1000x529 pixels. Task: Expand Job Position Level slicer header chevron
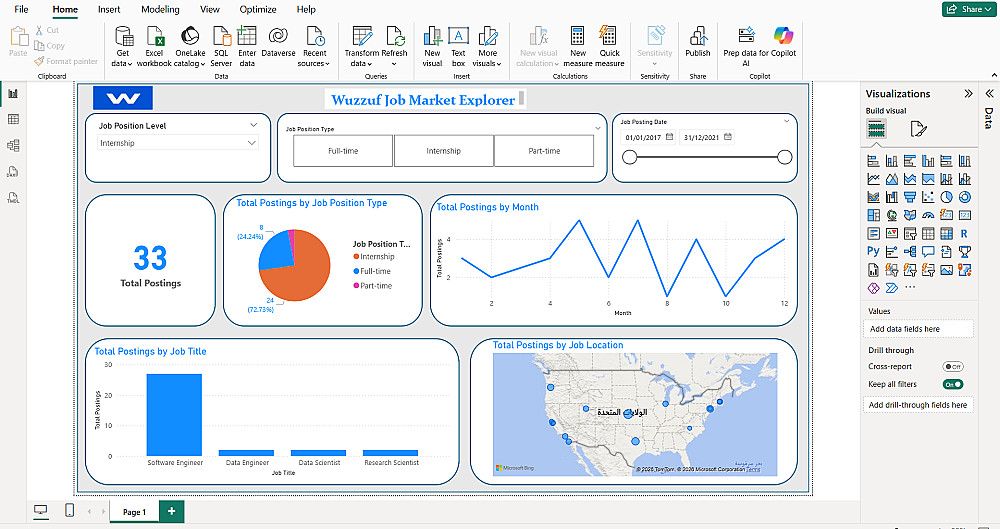coord(253,126)
